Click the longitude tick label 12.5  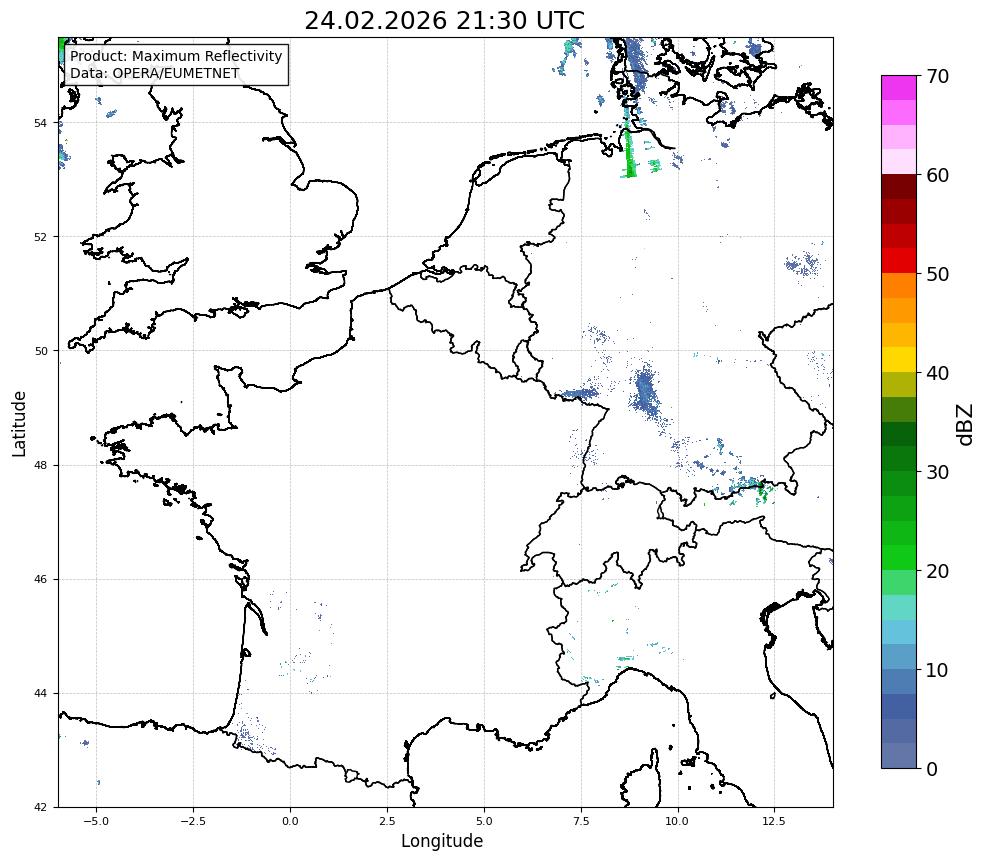[774, 821]
